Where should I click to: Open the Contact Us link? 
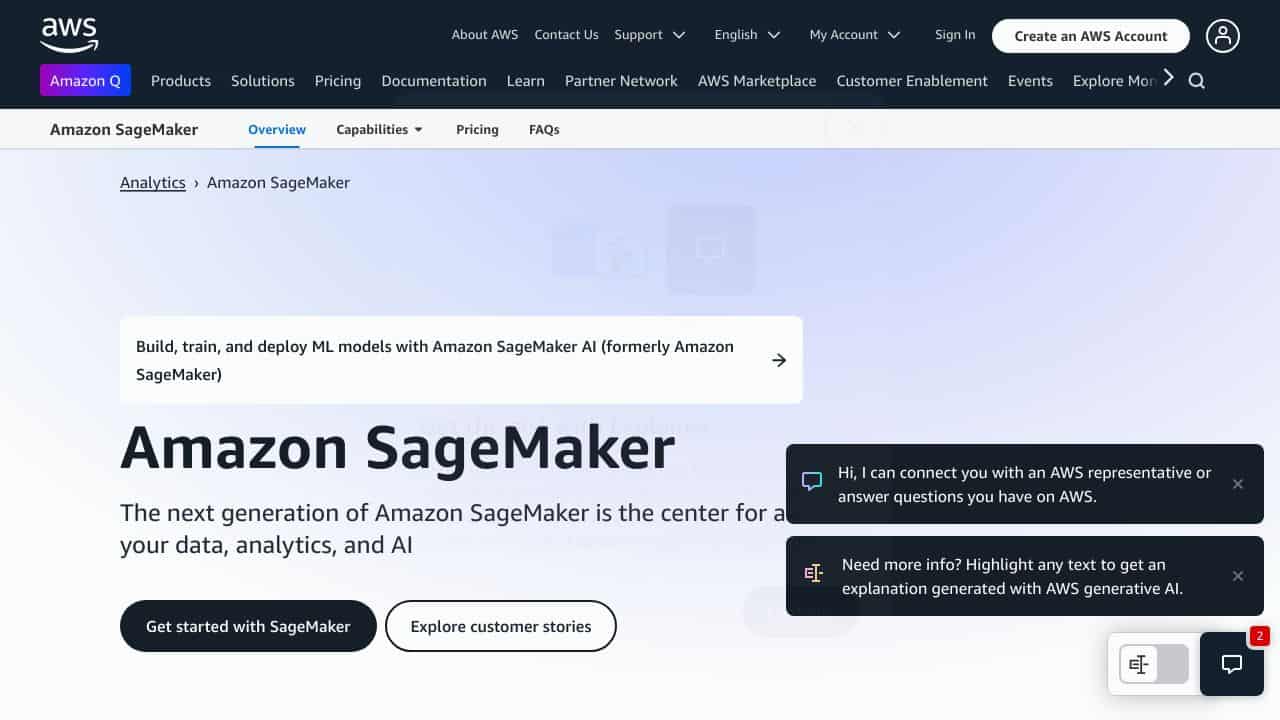(x=566, y=34)
